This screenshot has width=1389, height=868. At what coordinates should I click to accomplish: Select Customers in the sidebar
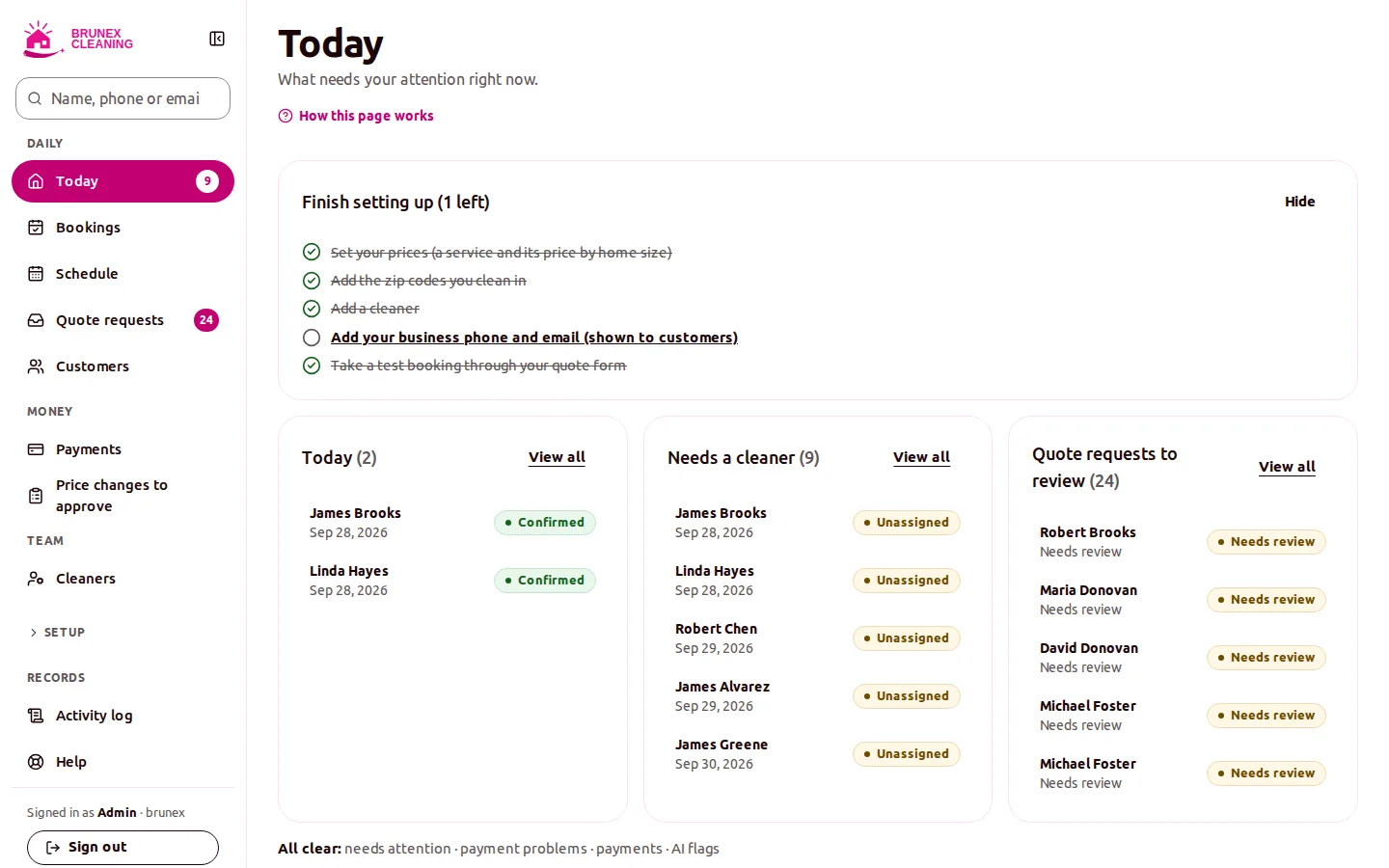tap(123, 366)
